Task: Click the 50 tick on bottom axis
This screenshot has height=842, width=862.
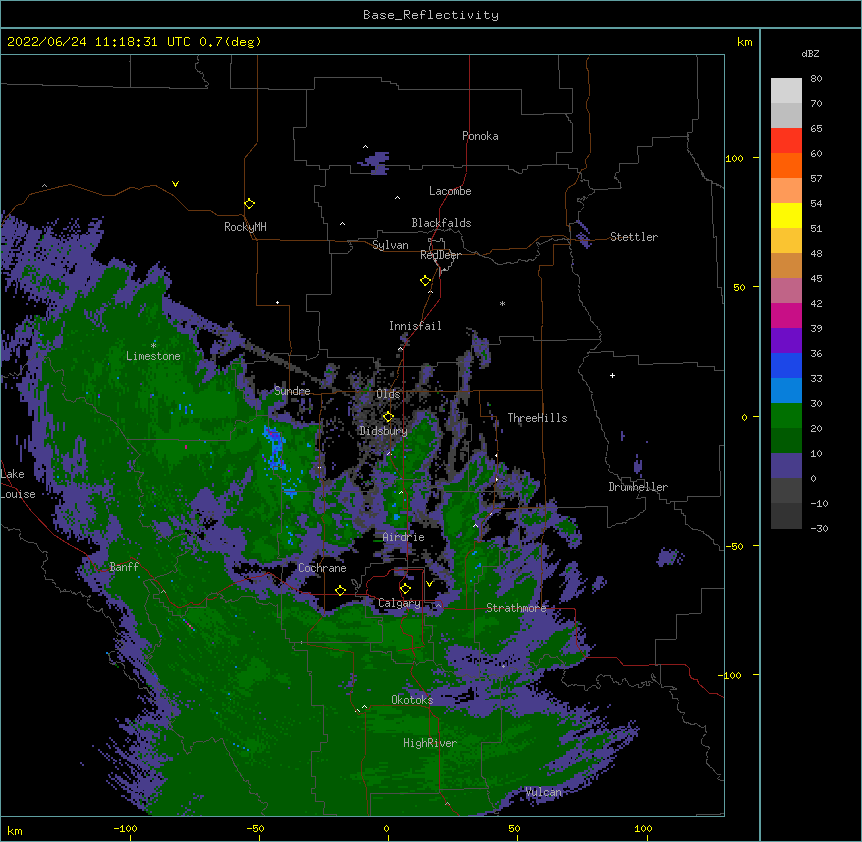Action: click(514, 828)
